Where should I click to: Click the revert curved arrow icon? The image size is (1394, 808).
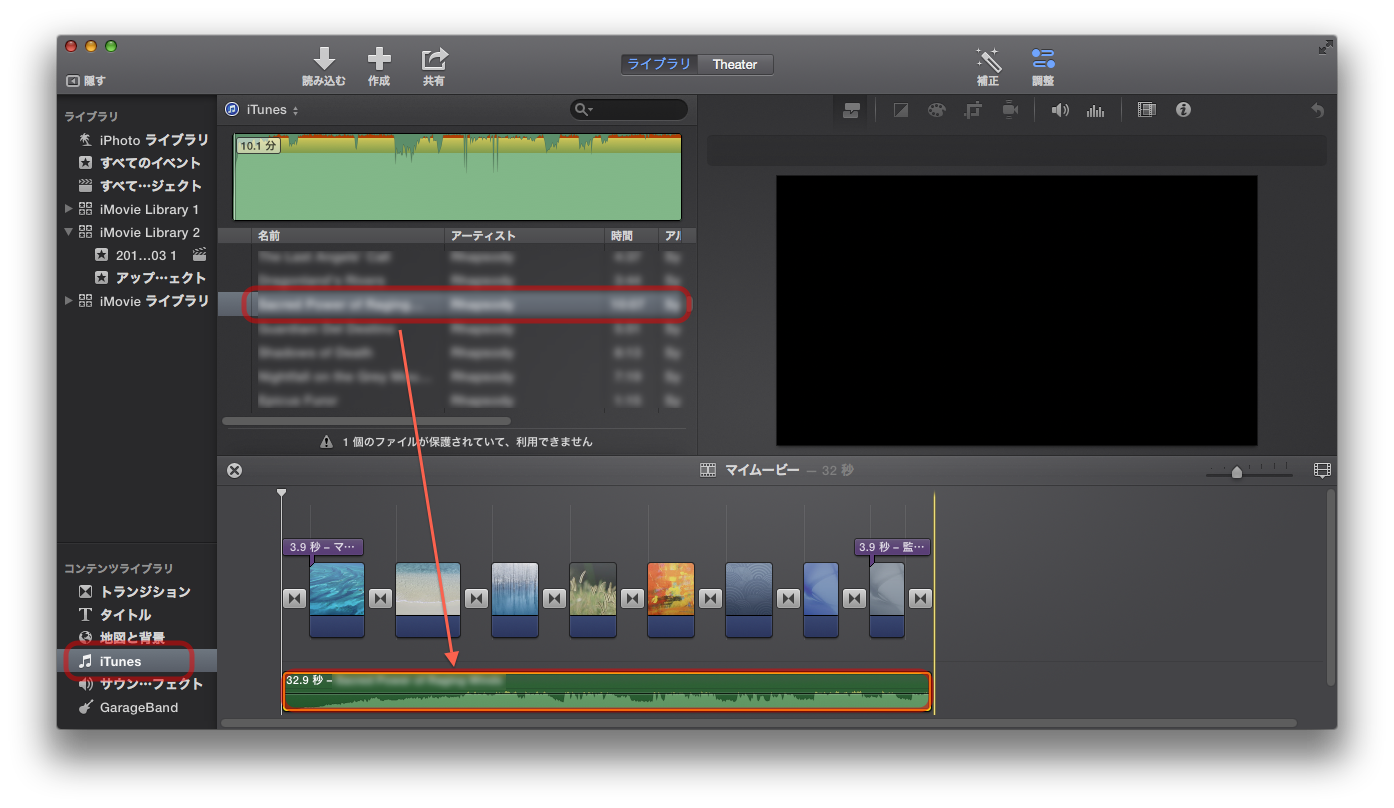pyautogui.click(x=1317, y=110)
